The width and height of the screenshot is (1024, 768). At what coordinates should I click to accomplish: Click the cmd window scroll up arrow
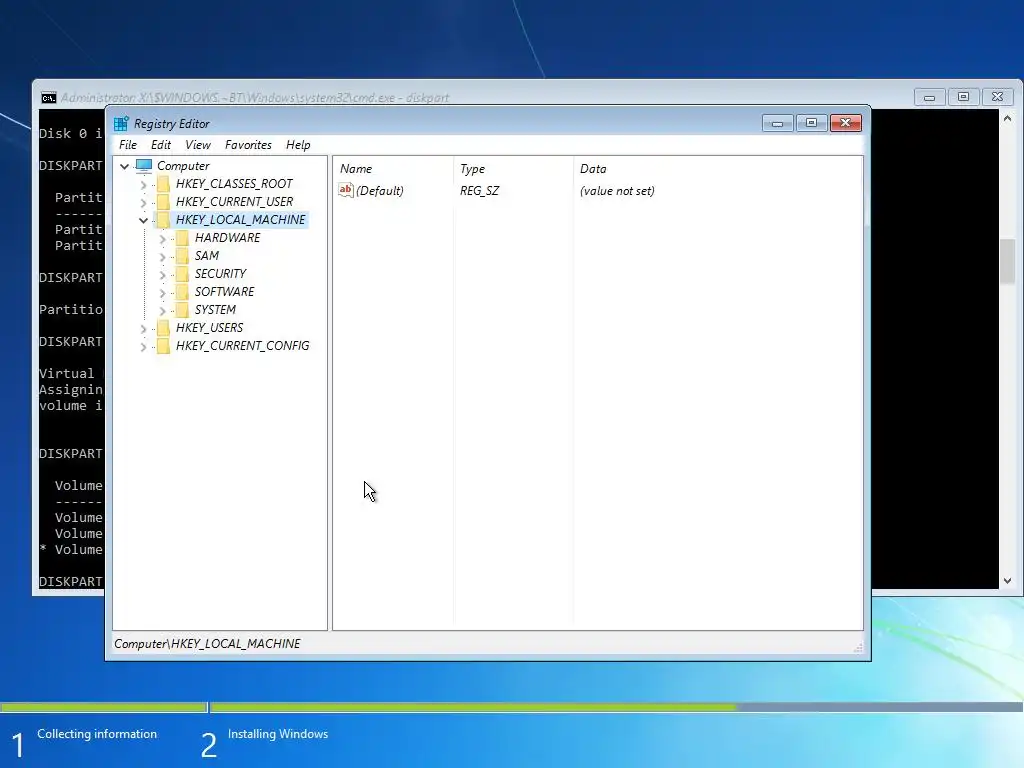point(1007,119)
